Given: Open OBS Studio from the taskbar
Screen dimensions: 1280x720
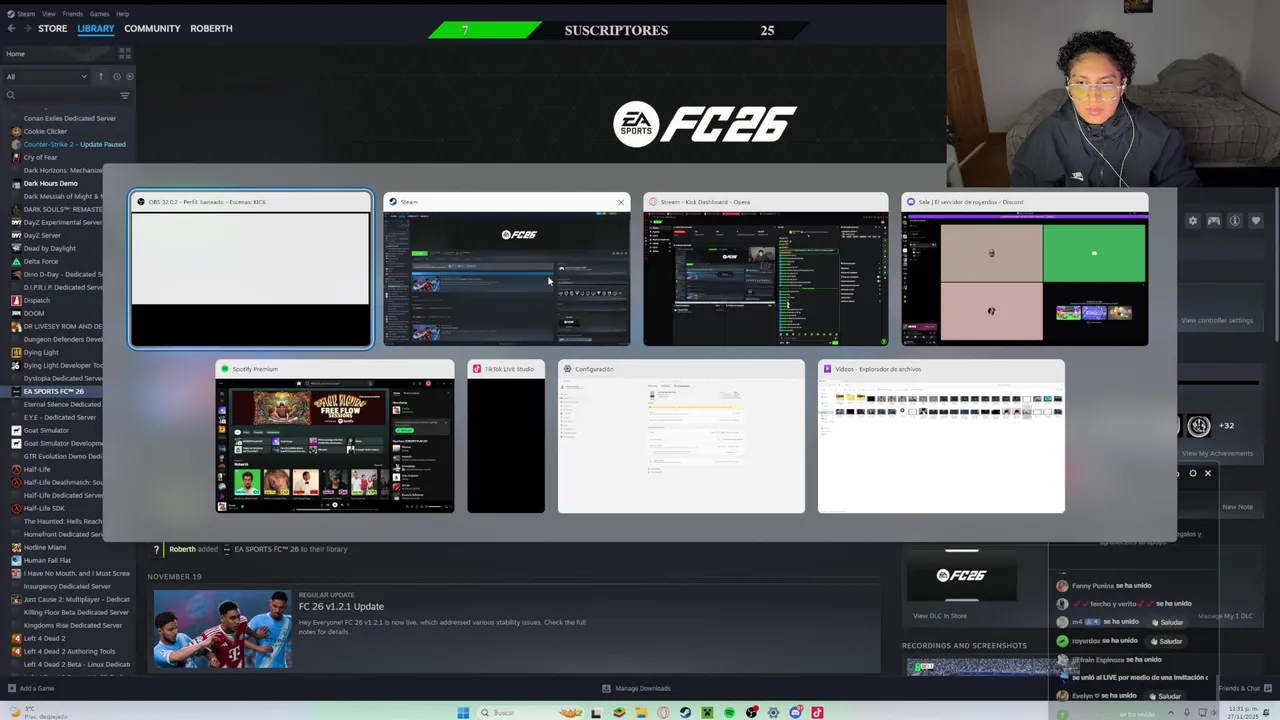Looking at the screenshot, I should click(751, 713).
